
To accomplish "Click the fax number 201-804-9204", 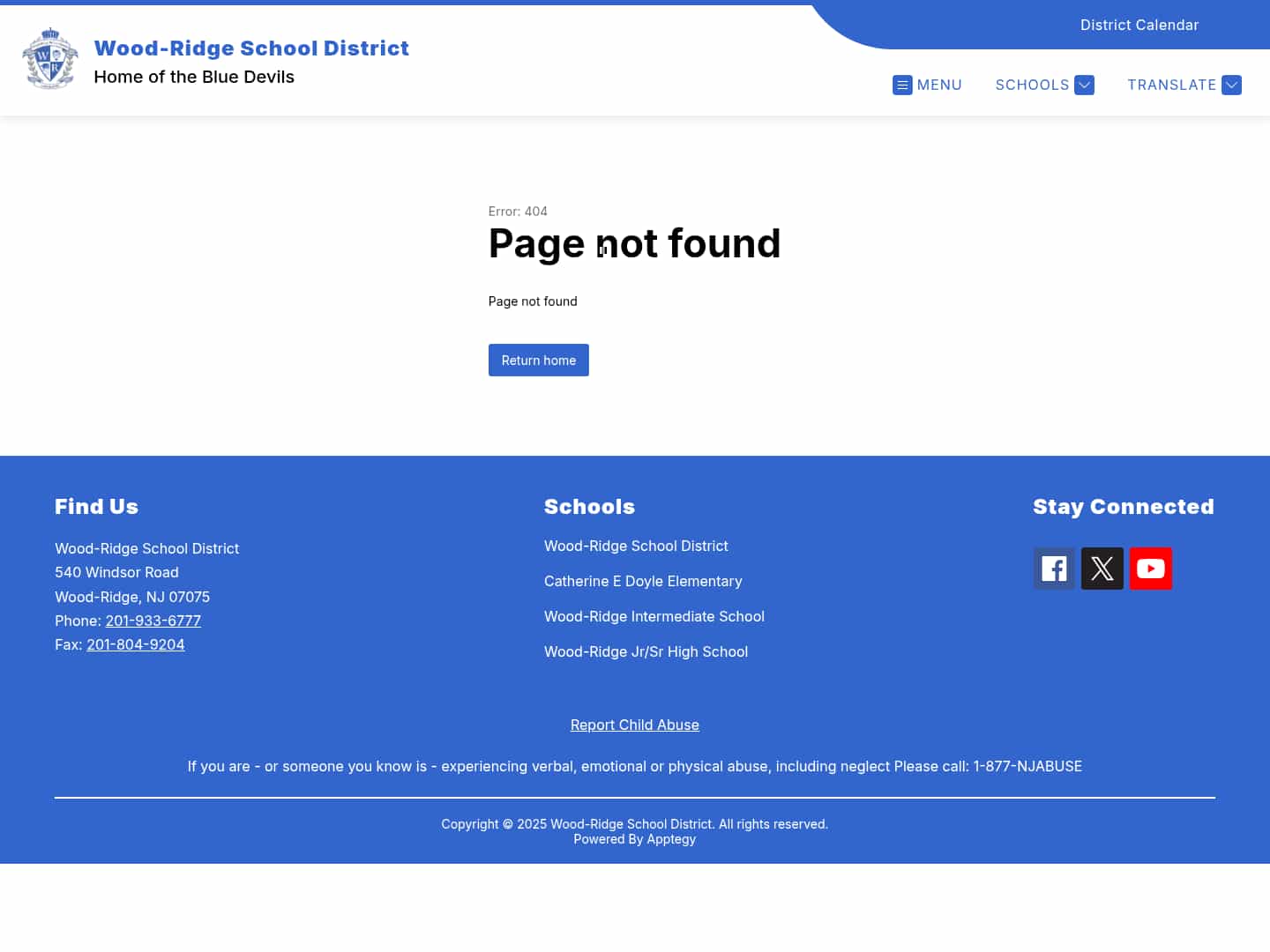I will tap(136, 644).
